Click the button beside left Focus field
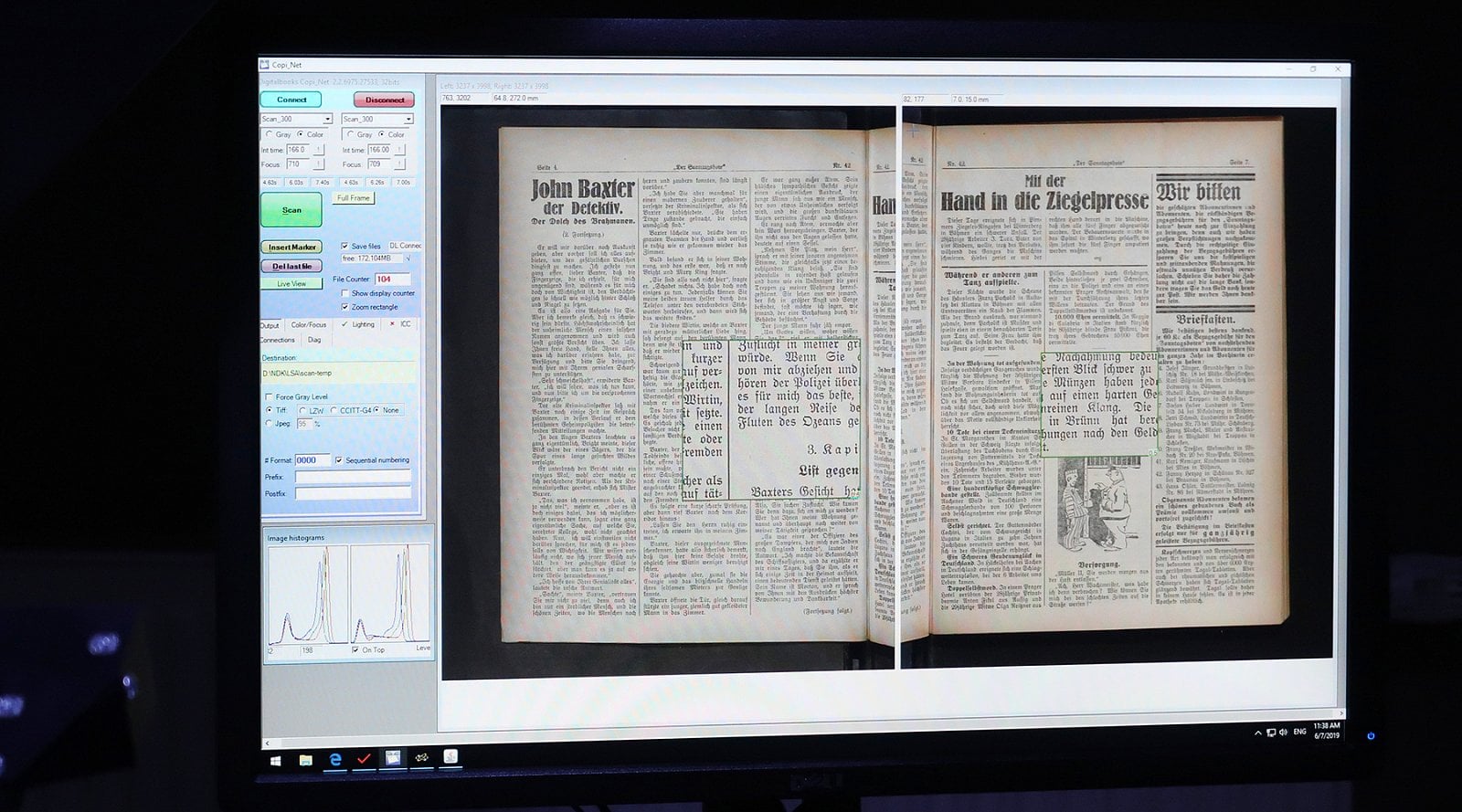 click(x=319, y=164)
